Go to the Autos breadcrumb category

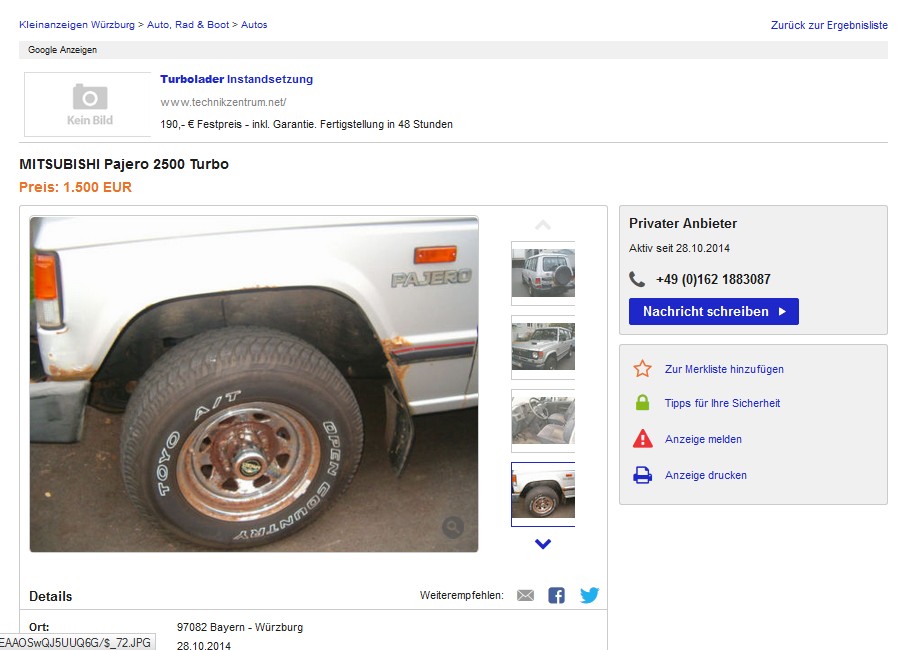(x=254, y=25)
